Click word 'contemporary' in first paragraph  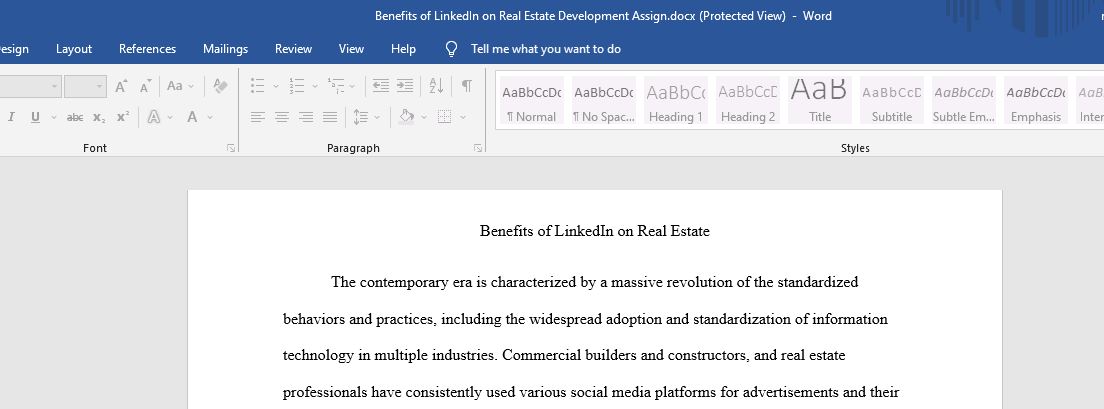tap(404, 283)
